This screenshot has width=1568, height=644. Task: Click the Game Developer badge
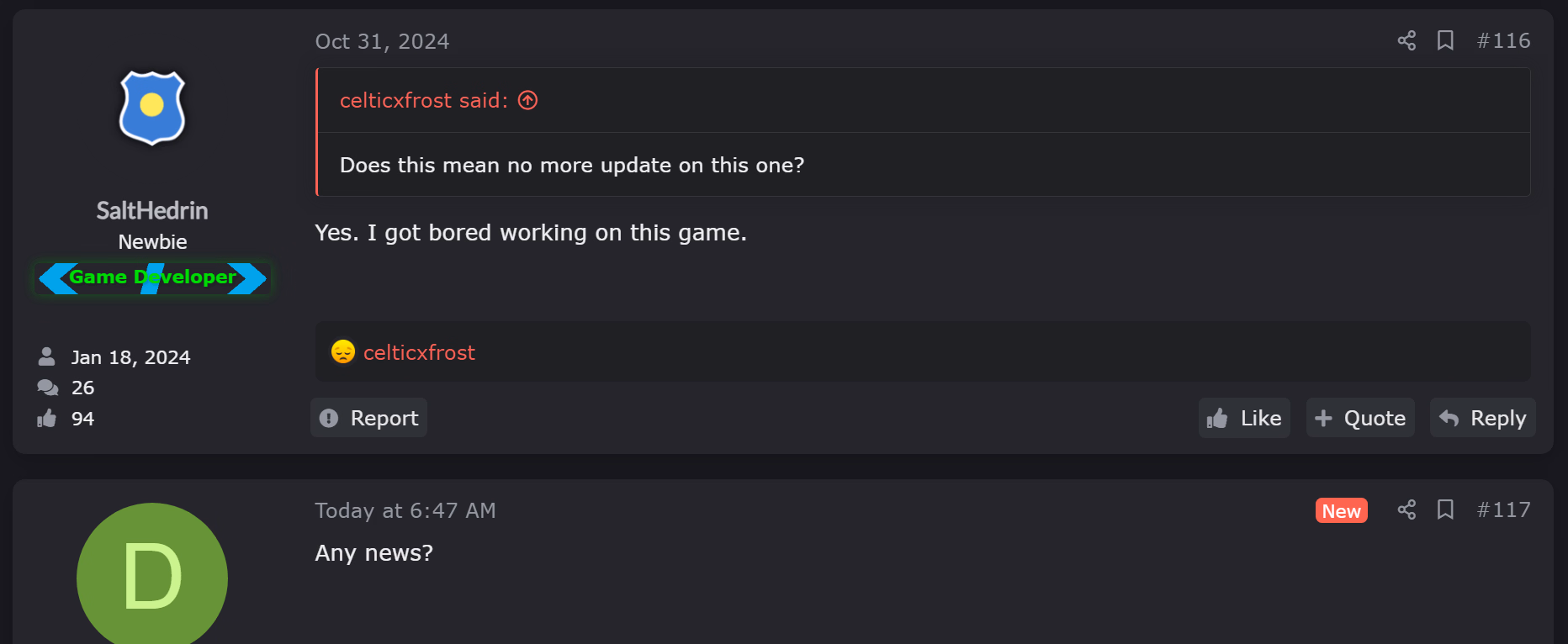(x=152, y=277)
